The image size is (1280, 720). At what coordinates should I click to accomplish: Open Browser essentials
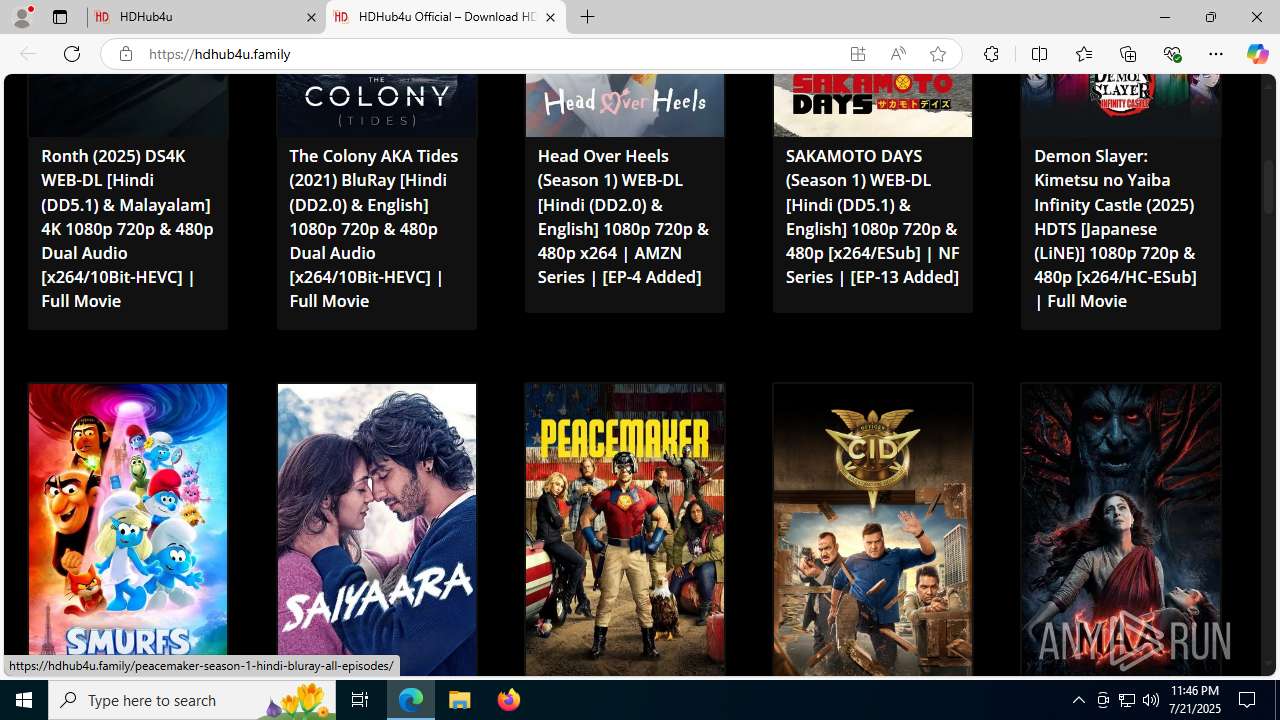[x=1172, y=54]
